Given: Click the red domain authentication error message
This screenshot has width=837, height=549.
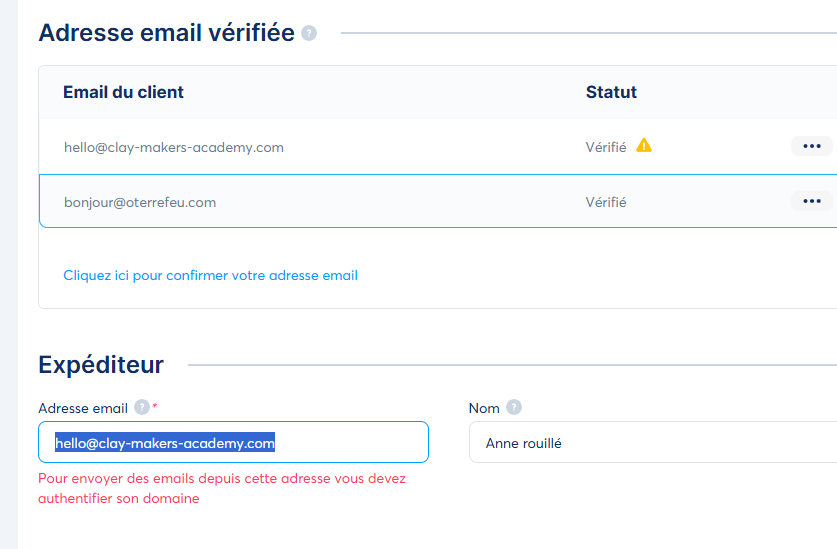Looking at the screenshot, I should pos(222,488).
